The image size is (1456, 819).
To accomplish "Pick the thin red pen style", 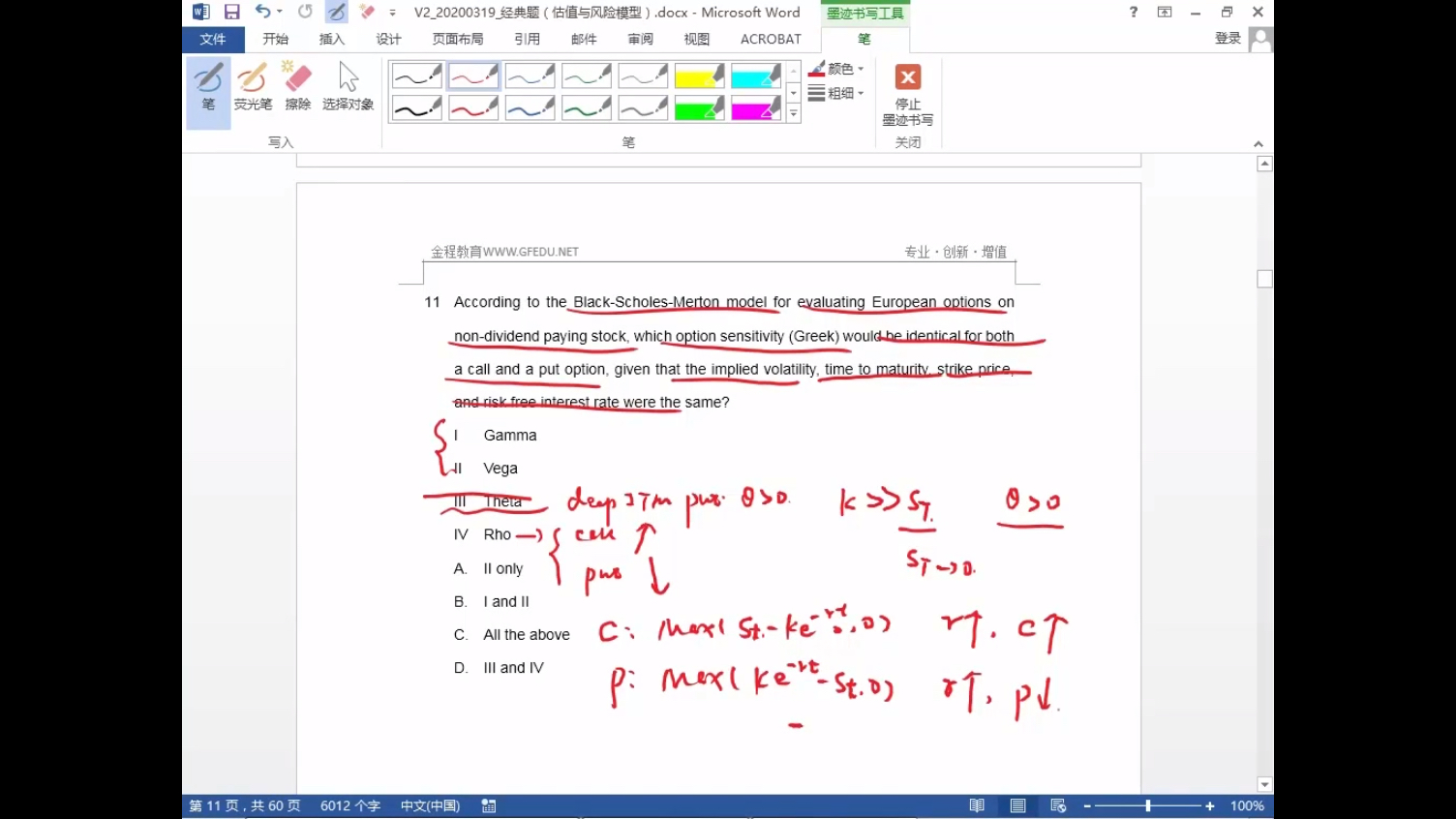I will click(x=473, y=76).
